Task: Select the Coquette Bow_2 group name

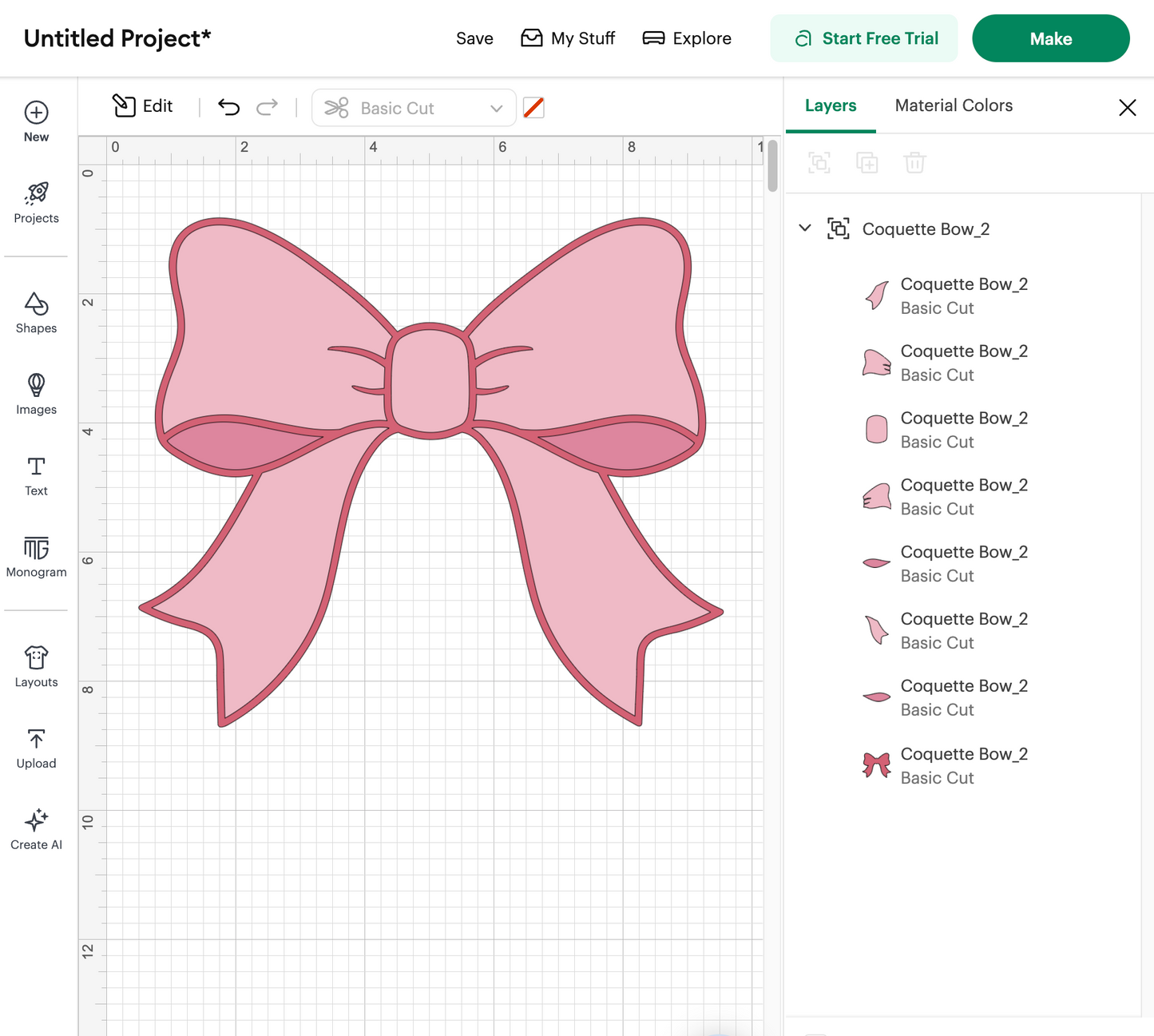Action: coord(926,229)
